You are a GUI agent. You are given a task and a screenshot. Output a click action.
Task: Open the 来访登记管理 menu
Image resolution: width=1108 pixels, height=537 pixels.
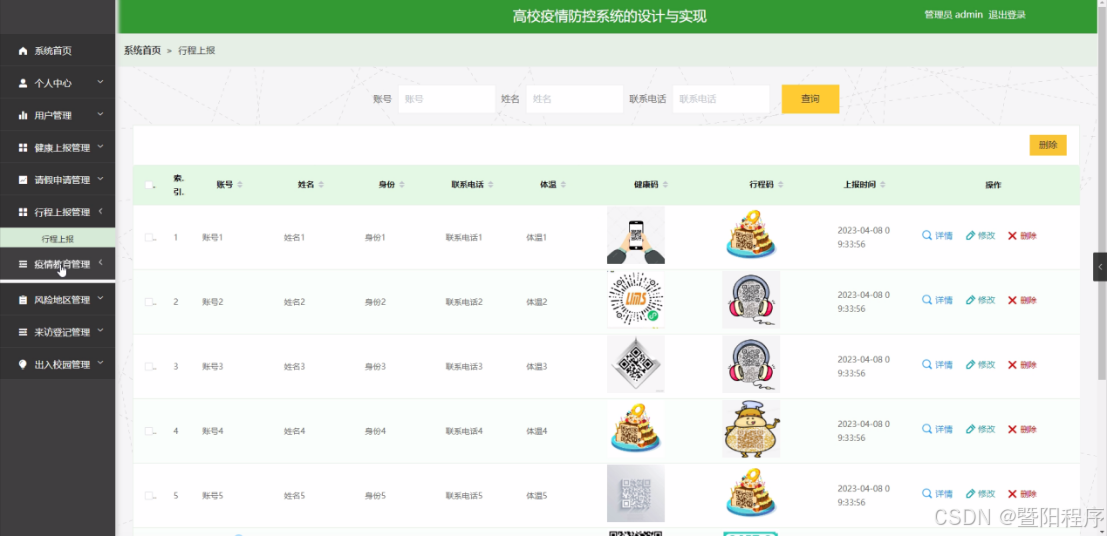point(57,332)
